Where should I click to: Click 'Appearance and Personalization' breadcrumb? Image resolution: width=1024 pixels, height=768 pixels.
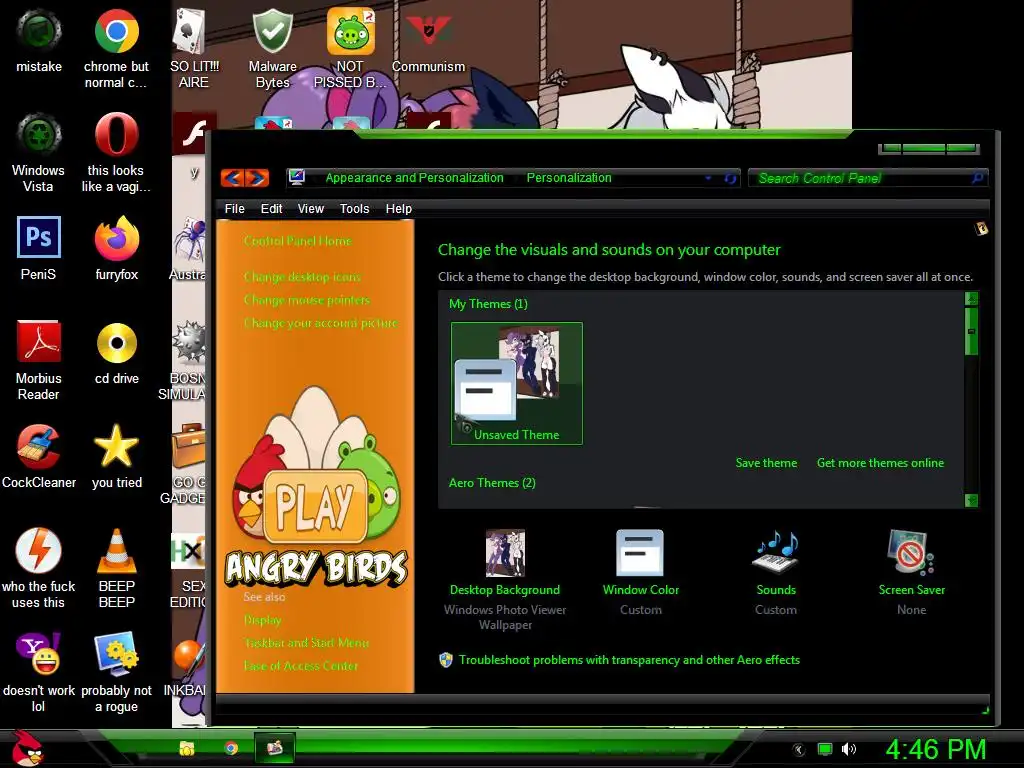tap(414, 178)
